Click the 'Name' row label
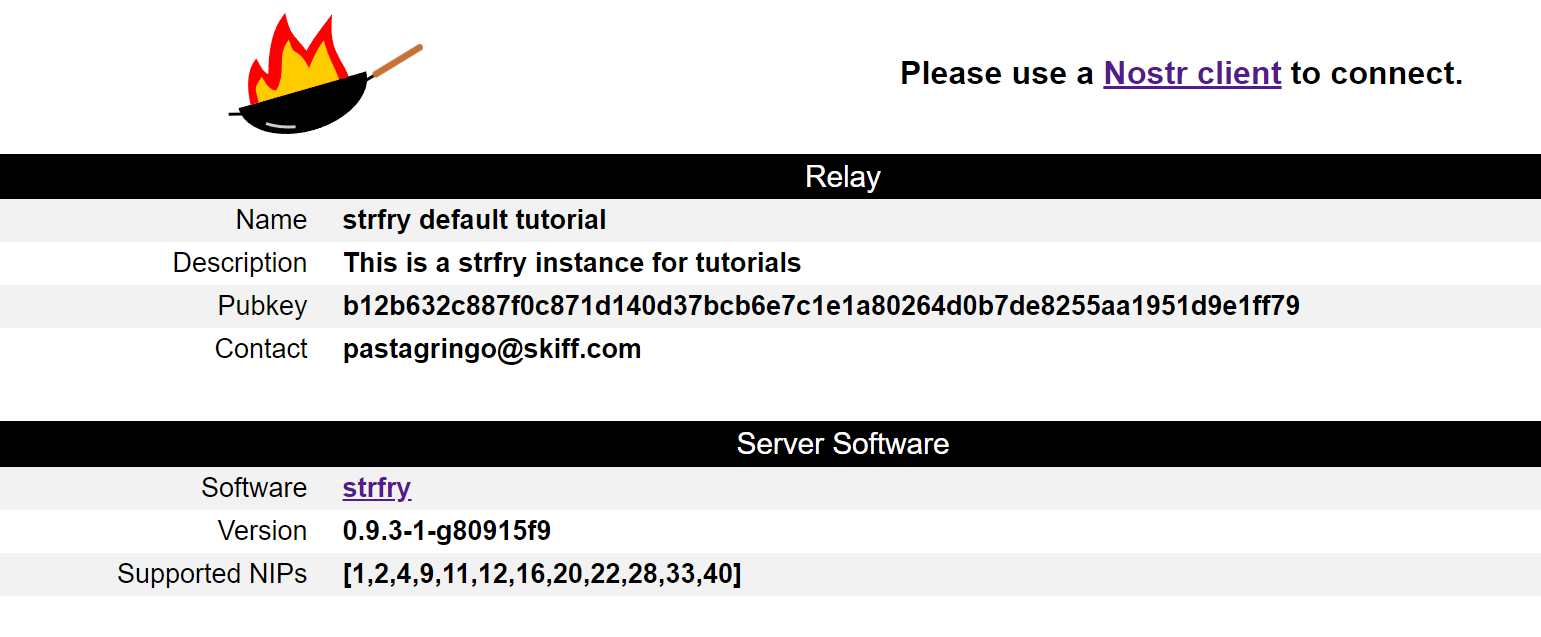The image size is (1541, 637). pos(271,220)
